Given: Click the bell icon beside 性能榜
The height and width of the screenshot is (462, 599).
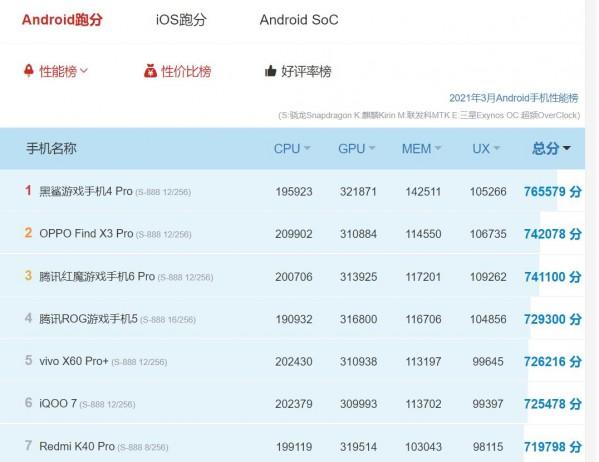Looking at the screenshot, I should tap(29, 71).
